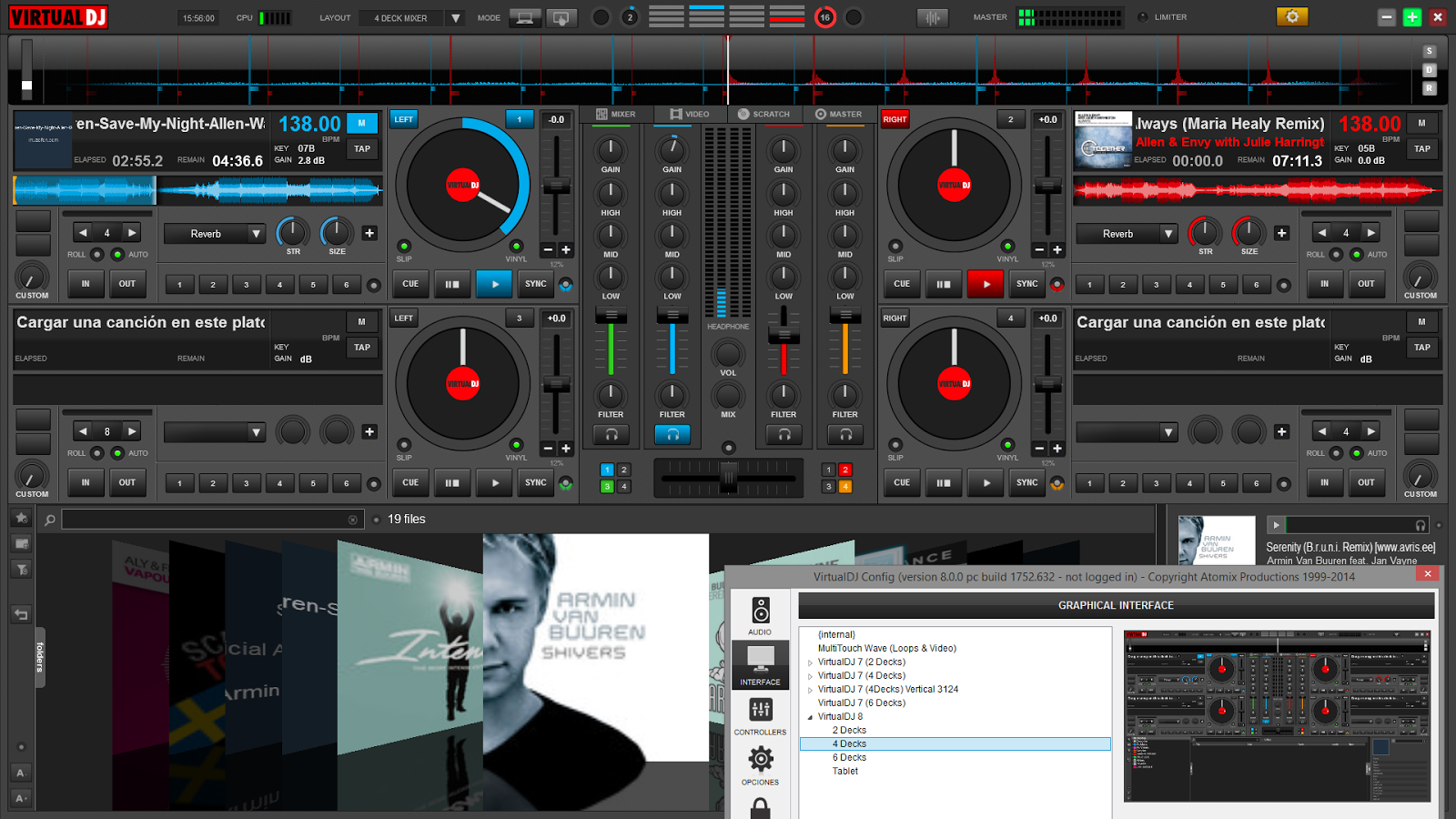Click the filter folder icon in the sidebar
The height and width of the screenshot is (819, 1456).
(20, 569)
